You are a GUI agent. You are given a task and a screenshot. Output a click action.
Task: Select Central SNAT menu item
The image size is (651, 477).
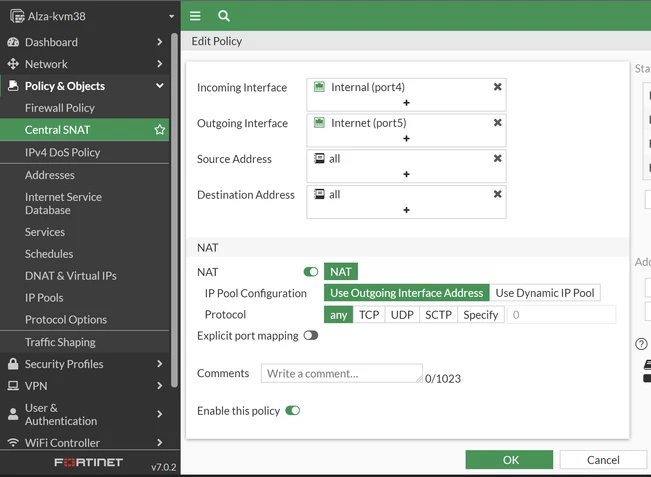click(x=85, y=130)
